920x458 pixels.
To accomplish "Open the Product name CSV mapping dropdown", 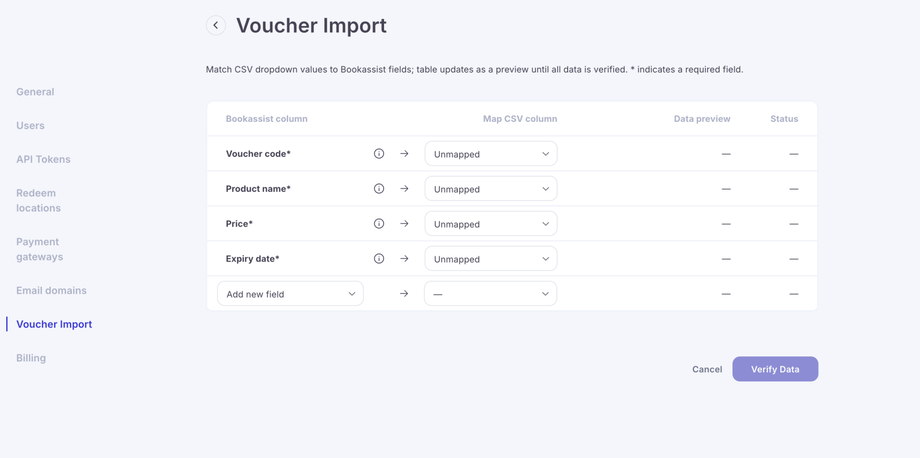I will [490, 189].
